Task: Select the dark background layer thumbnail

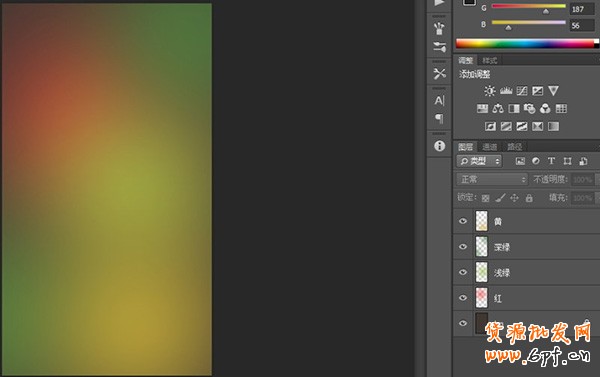Action: coord(482,323)
